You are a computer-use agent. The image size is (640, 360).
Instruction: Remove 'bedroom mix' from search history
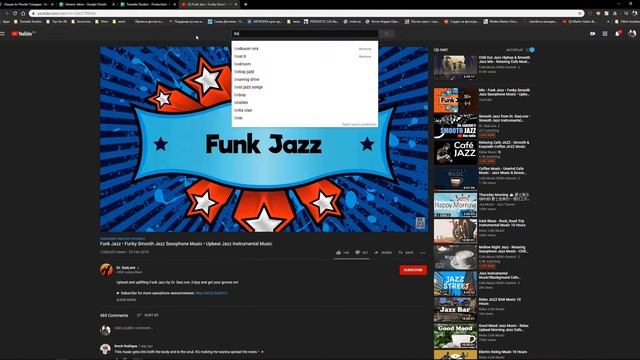365,49
